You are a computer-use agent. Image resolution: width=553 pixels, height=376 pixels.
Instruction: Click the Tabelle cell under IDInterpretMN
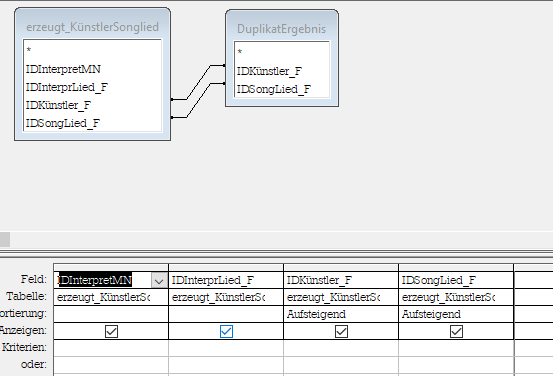click(111, 297)
